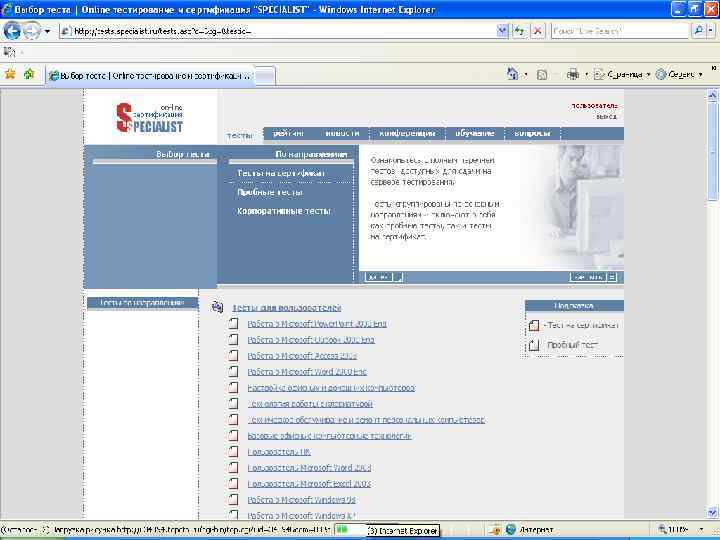Viewport: 720px width, 540px height.
Task: Click Add to Favorites icon
Action: 29,74
